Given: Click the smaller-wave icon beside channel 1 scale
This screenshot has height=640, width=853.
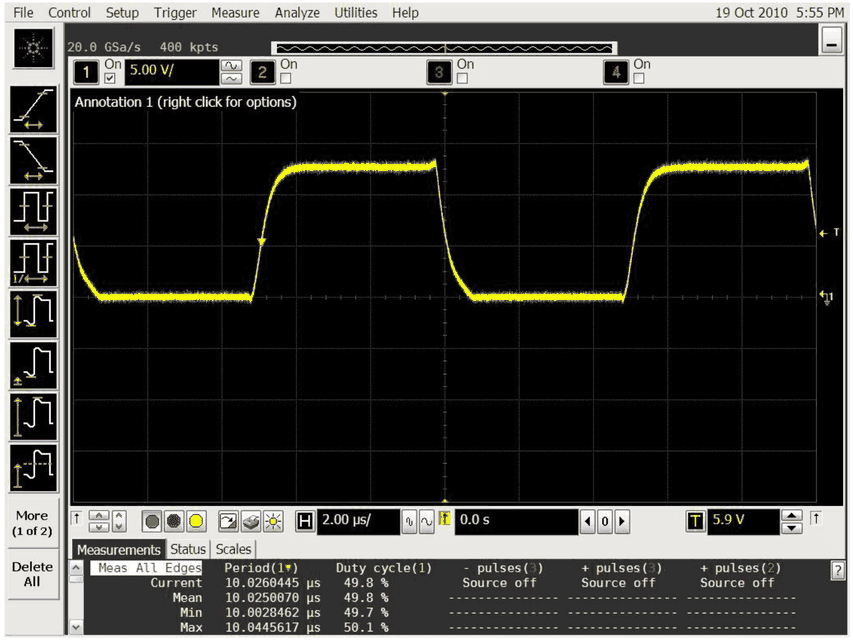Looking at the screenshot, I should tap(231, 79).
